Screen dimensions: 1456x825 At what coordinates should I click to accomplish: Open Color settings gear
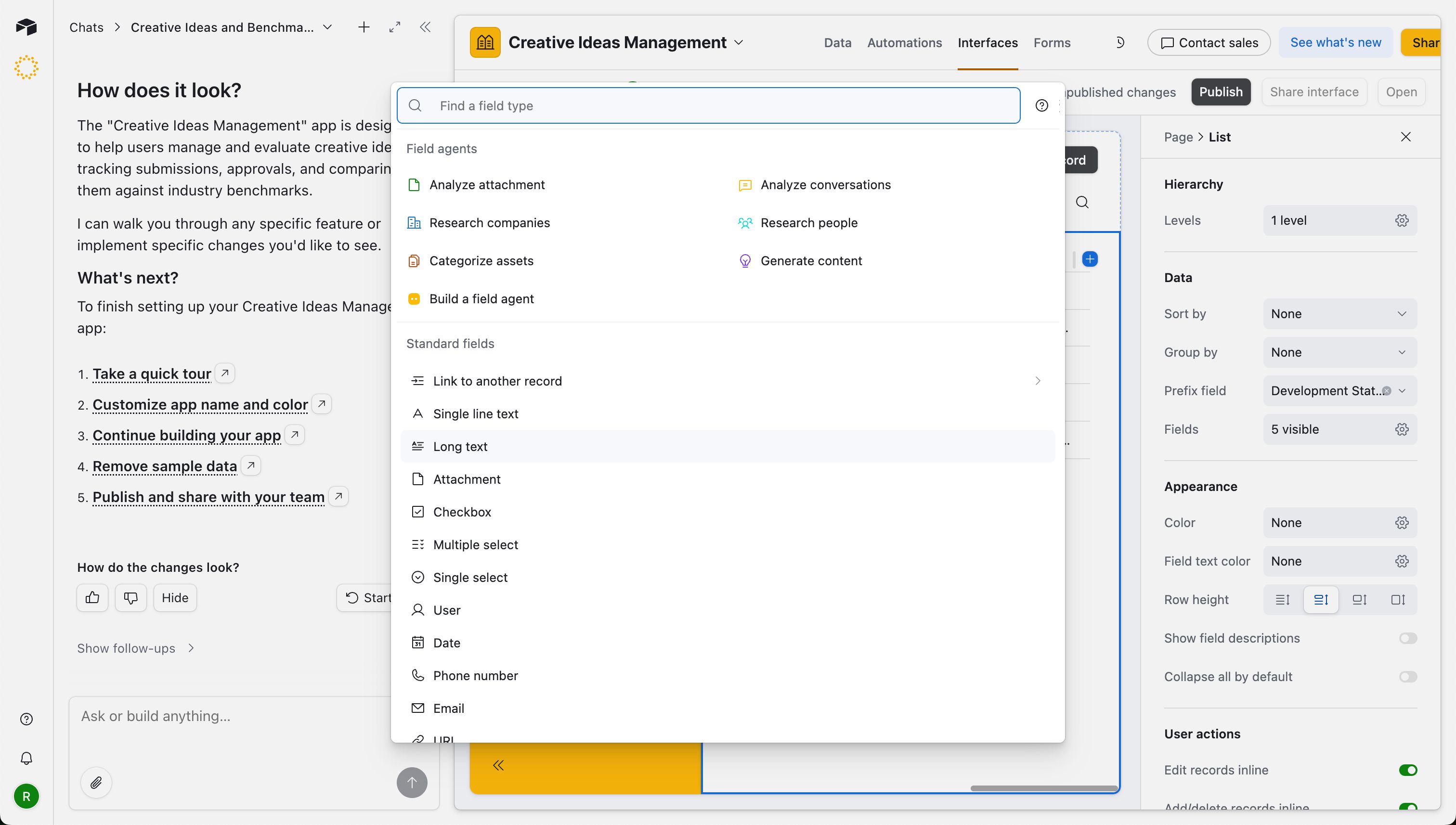coord(1402,522)
